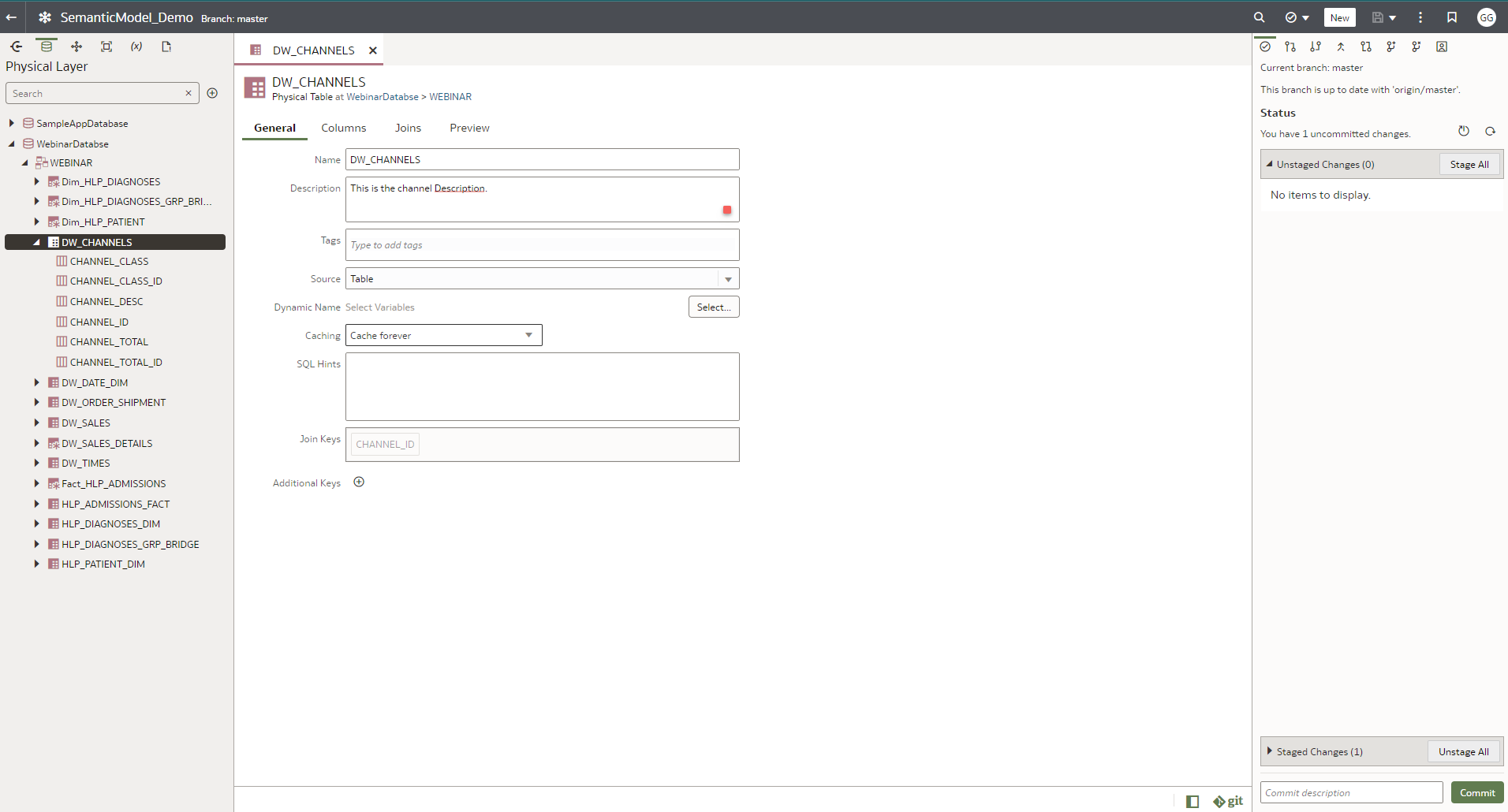Open the Variables (x) panel
The width and height of the screenshot is (1508, 812).
click(136, 47)
